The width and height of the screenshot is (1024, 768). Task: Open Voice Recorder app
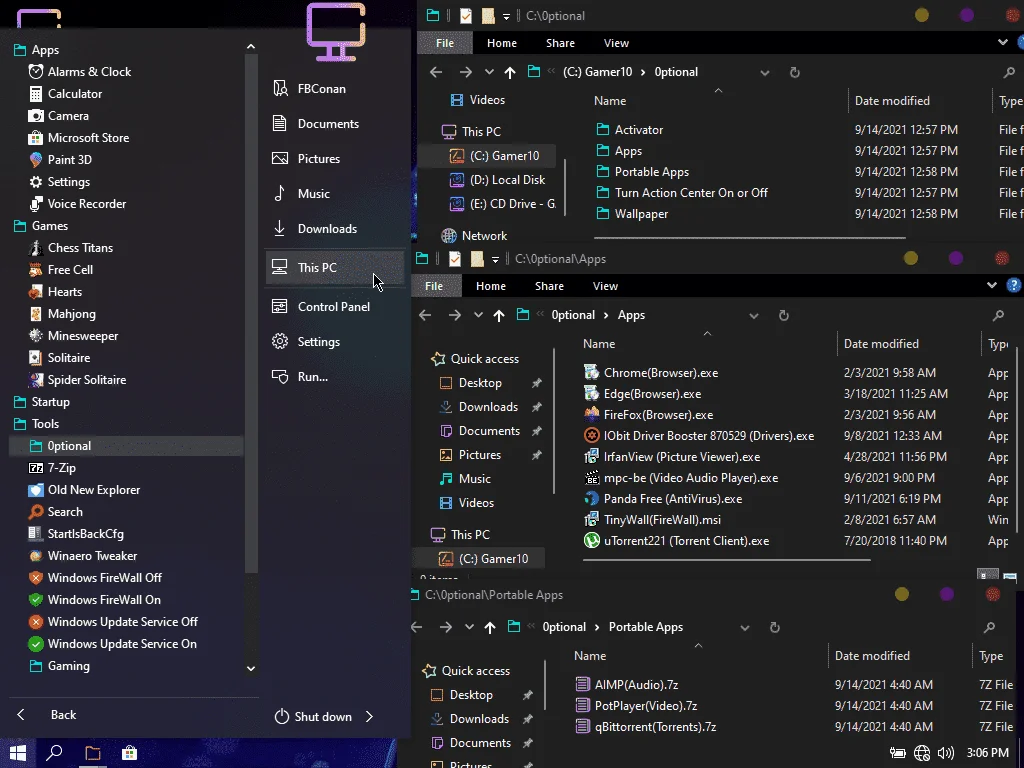pyautogui.click(x=86, y=204)
